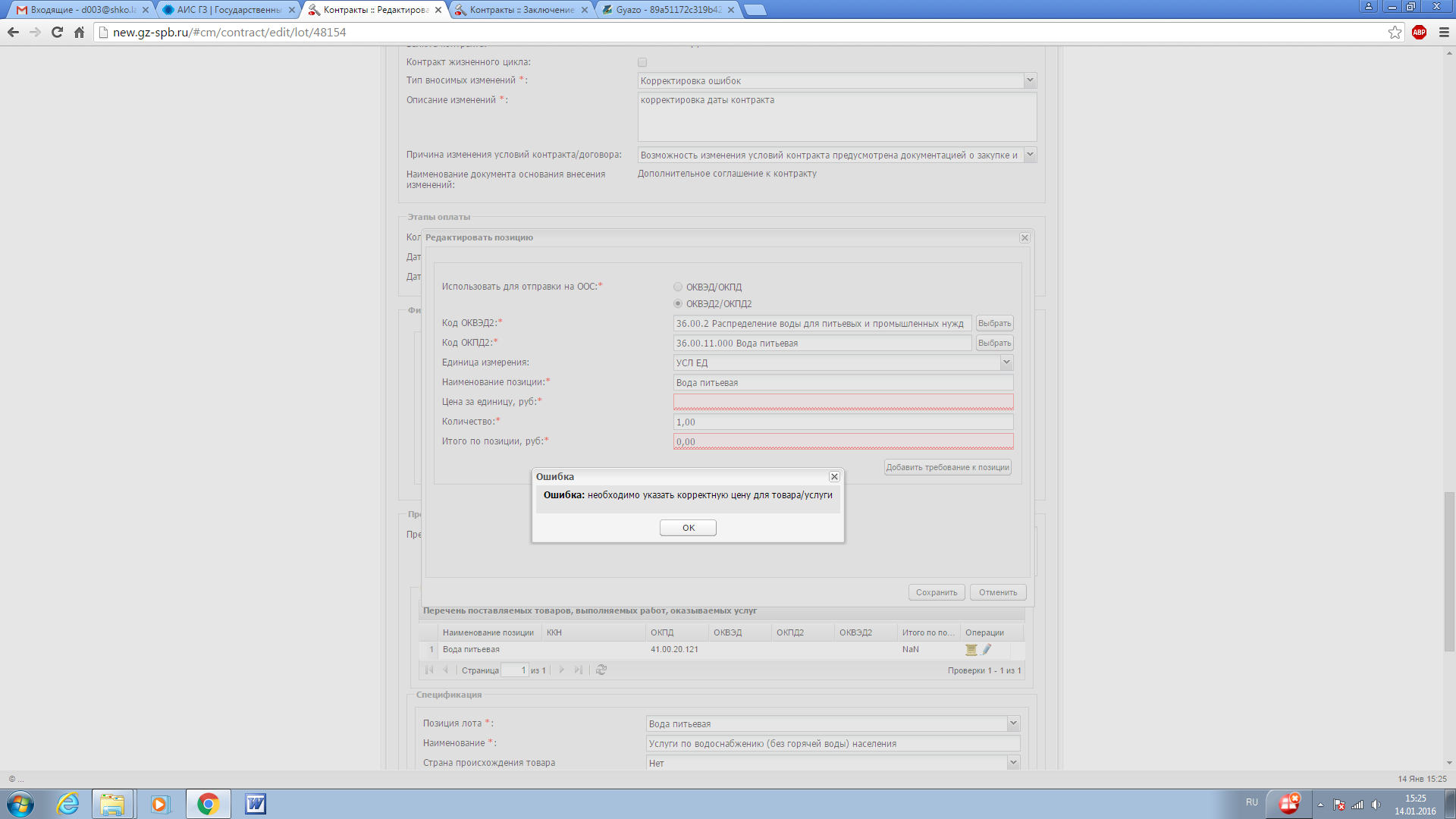Image resolution: width=1456 pixels, height=819 pixels.
Task: Switch to the АИС ГЗ browser tab
Action: click(227, 10)
